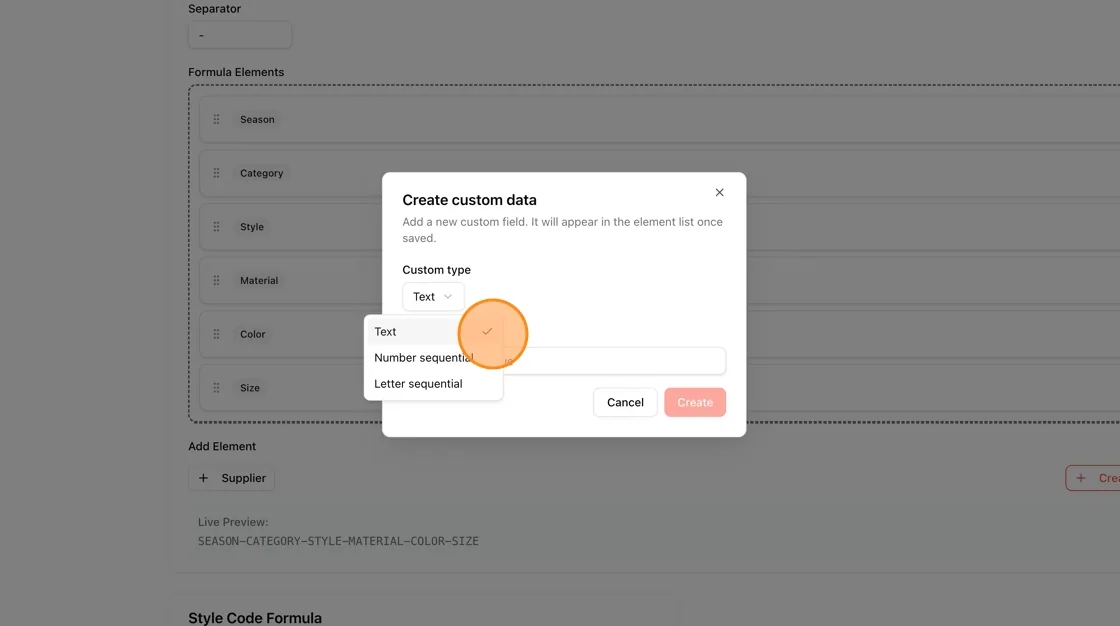Open the Custom type dropdown
The width and height of the screenshot is (1120, 626).
click(433, 297)
